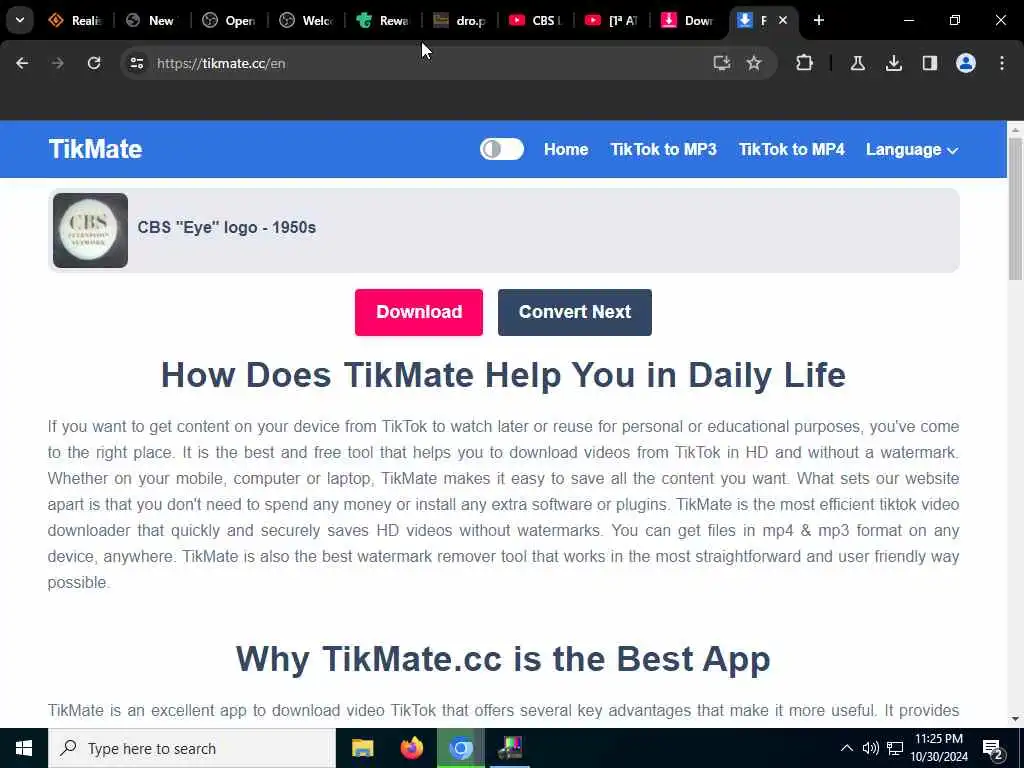Click the Chrome taskbar icon
Screen dimensions: 1024x768
(460, 748)
